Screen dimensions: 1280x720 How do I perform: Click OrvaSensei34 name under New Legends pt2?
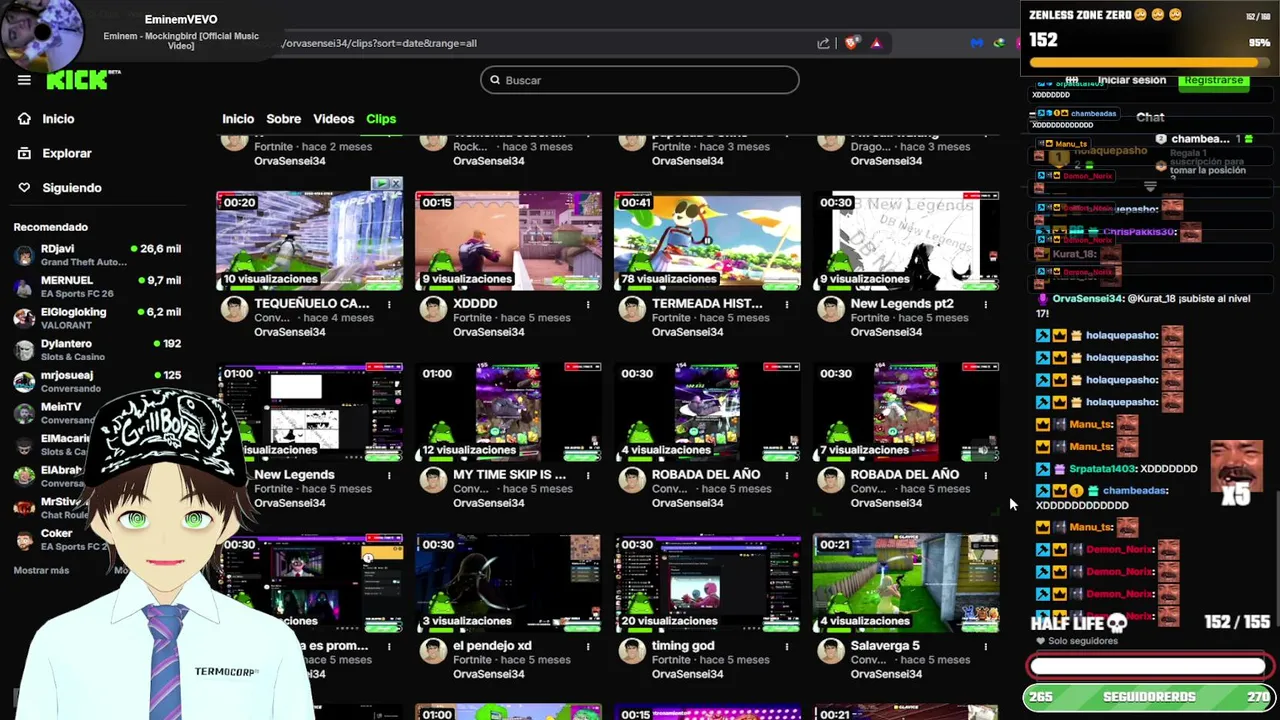pyautogui.click(x=887, y=332)
